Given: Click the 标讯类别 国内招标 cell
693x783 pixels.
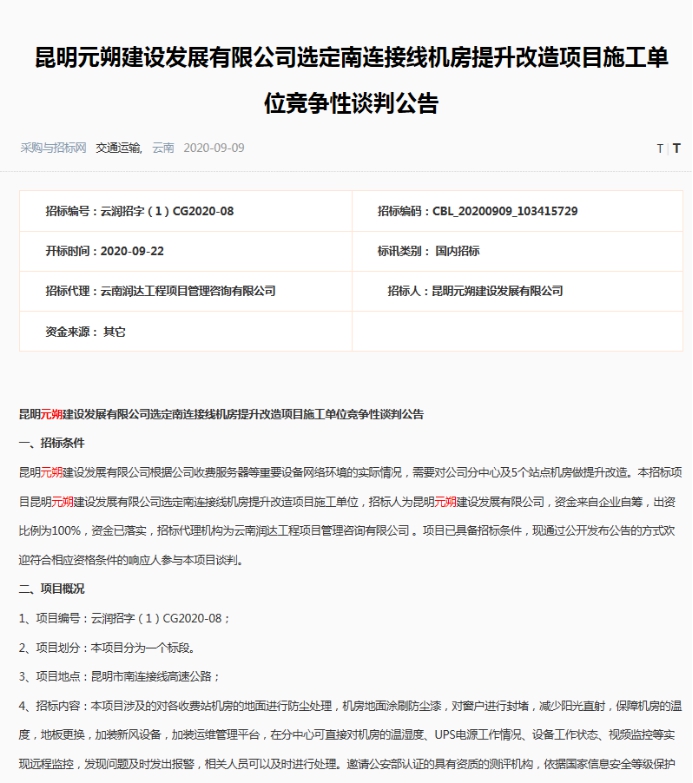Looking at the screenshot, I should click(428, 251).
